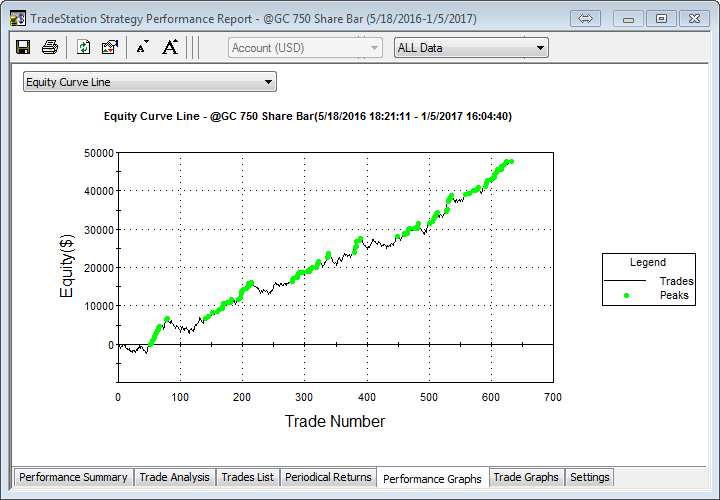
Task: Increase font size with large A icon
Action: [170, 47]
